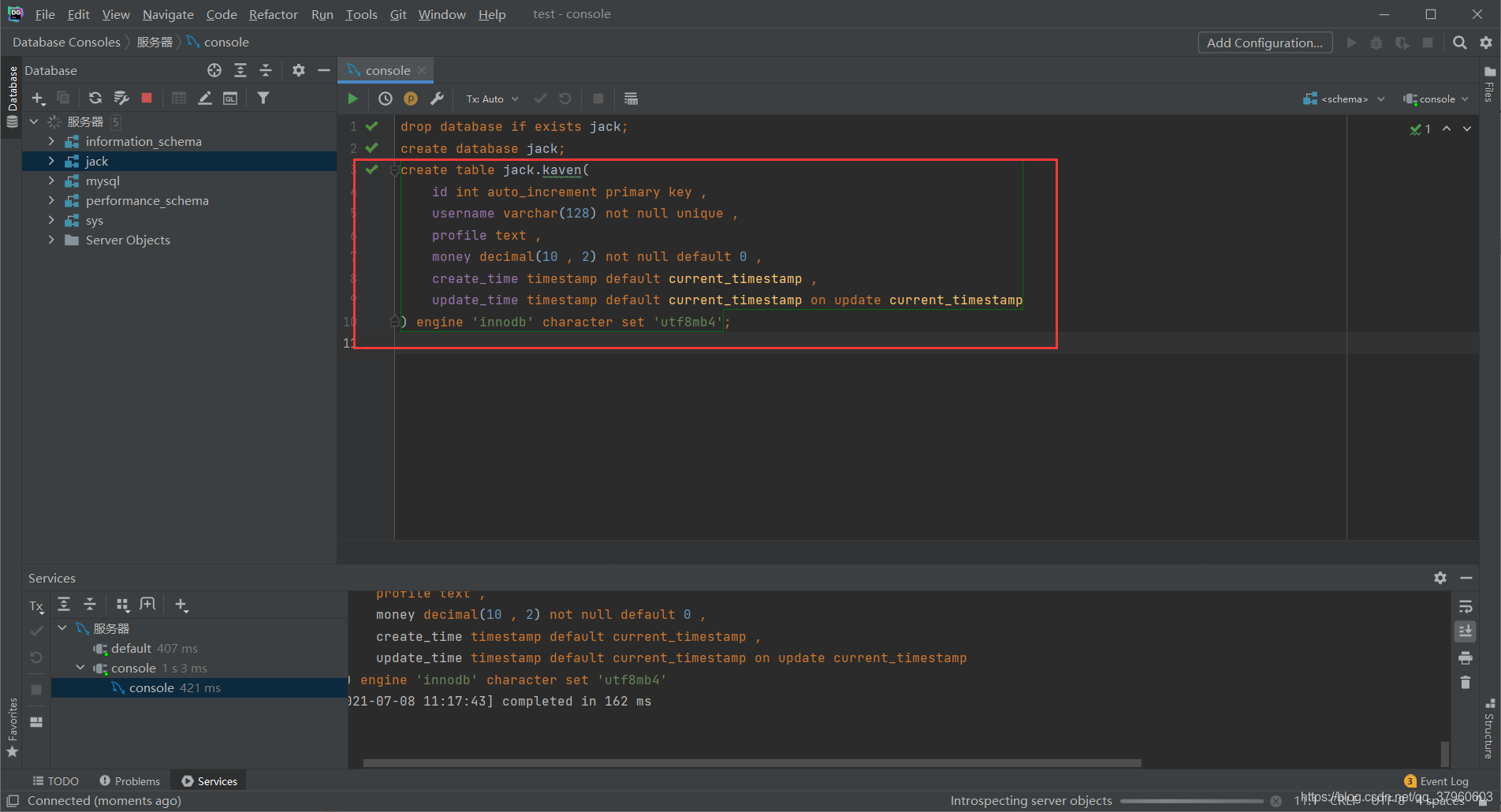1501x812 pixels.
Task: Close the console editor tab
Action: 422,70
